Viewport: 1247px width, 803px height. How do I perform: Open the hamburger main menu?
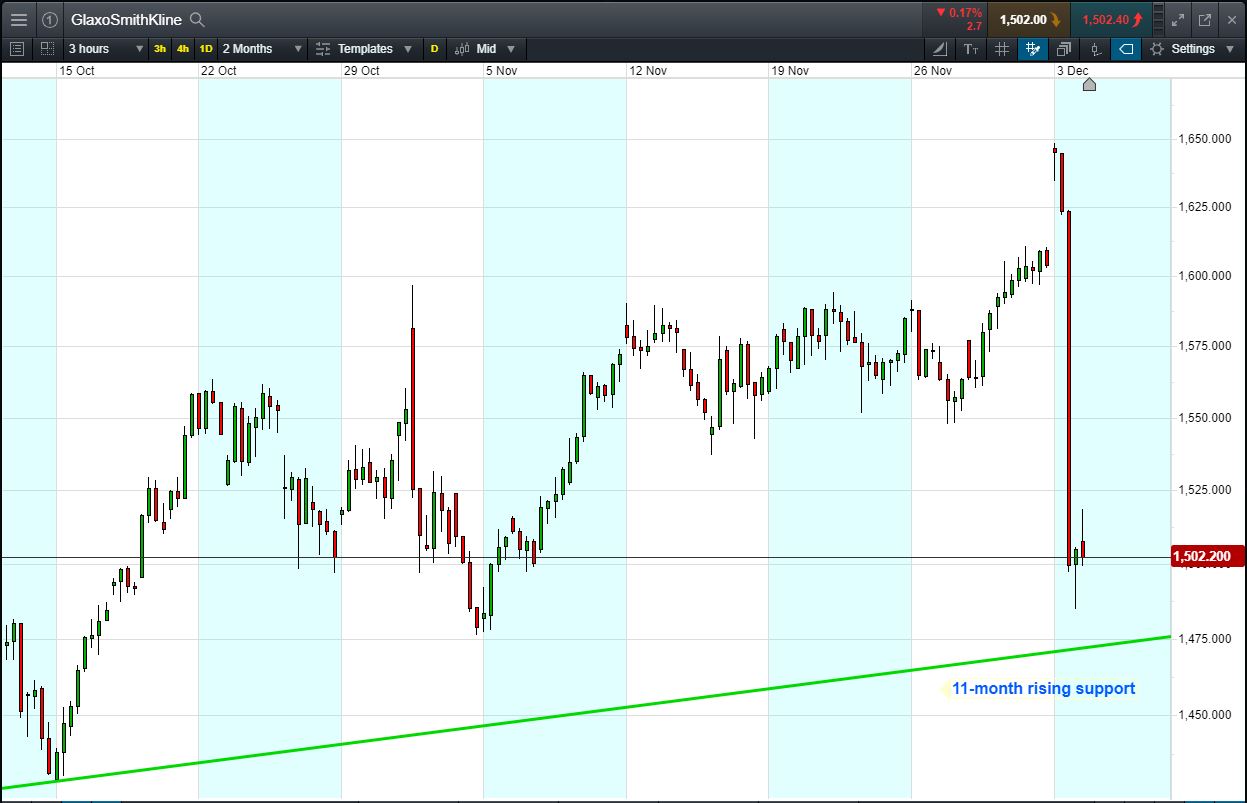[x=19, y=19]
